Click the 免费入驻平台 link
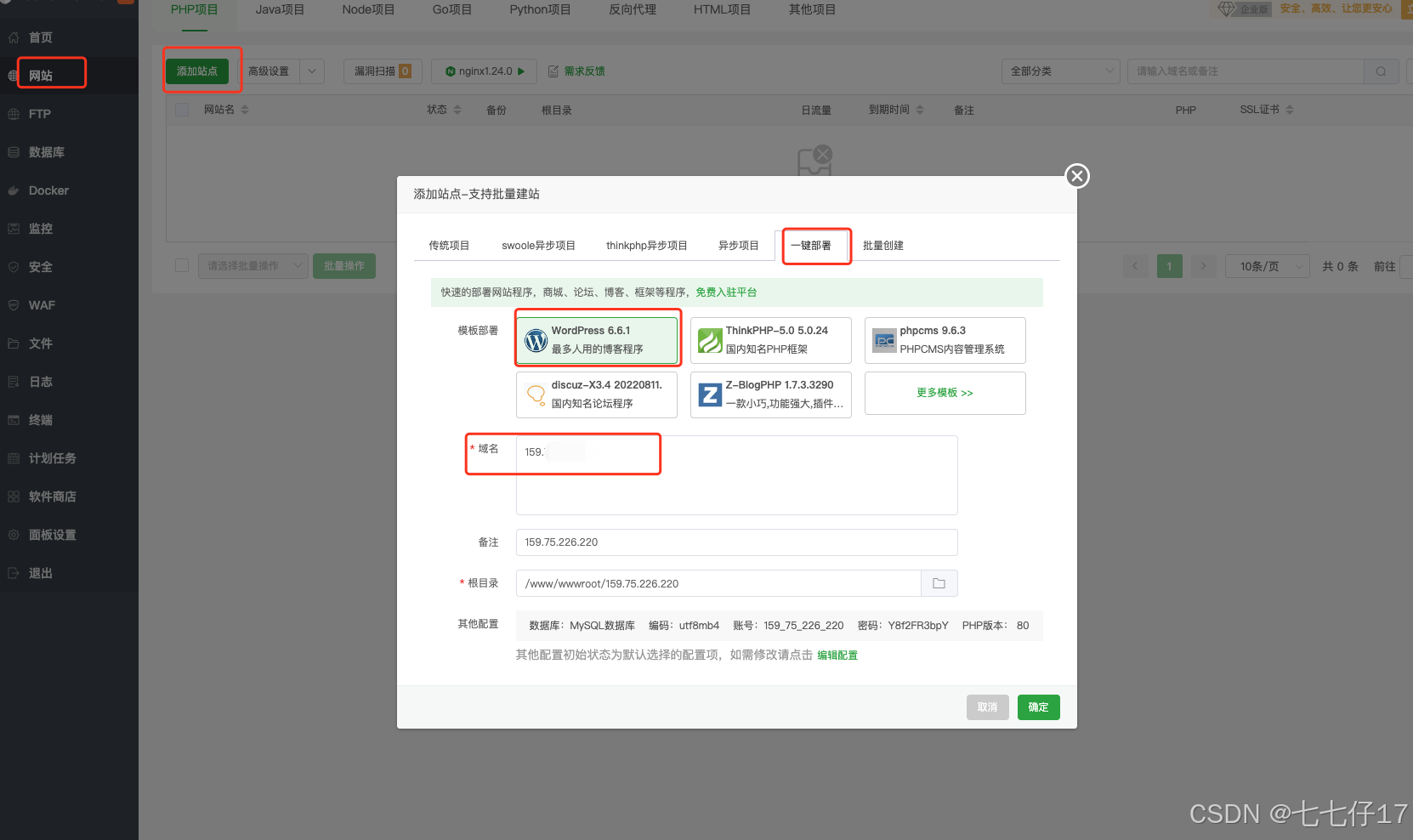The image size is (1413, 840). click(x=726, y=292)
